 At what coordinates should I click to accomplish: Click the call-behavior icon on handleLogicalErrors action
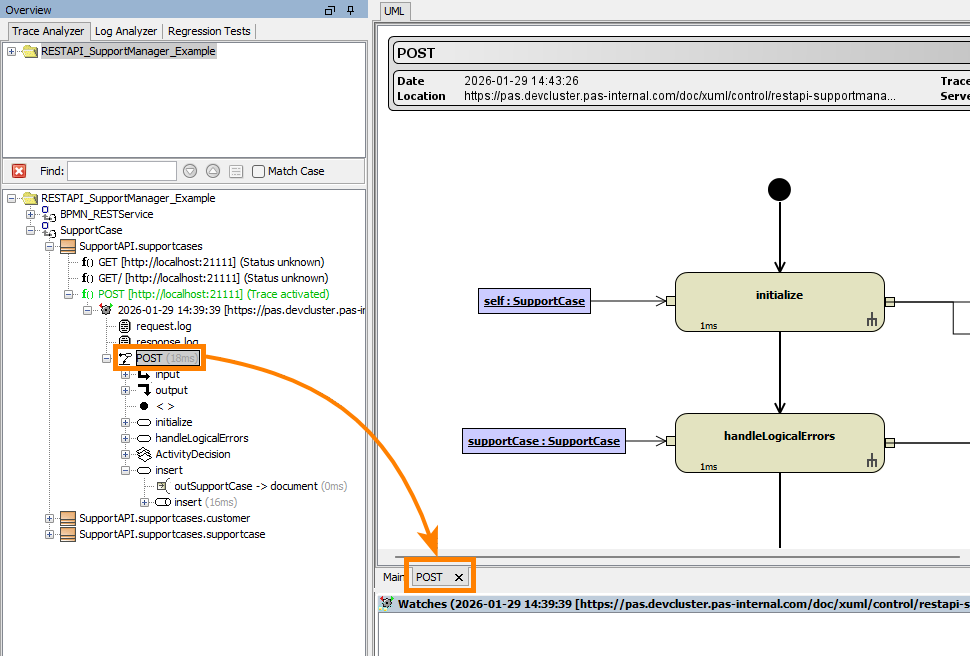(871, 460)
